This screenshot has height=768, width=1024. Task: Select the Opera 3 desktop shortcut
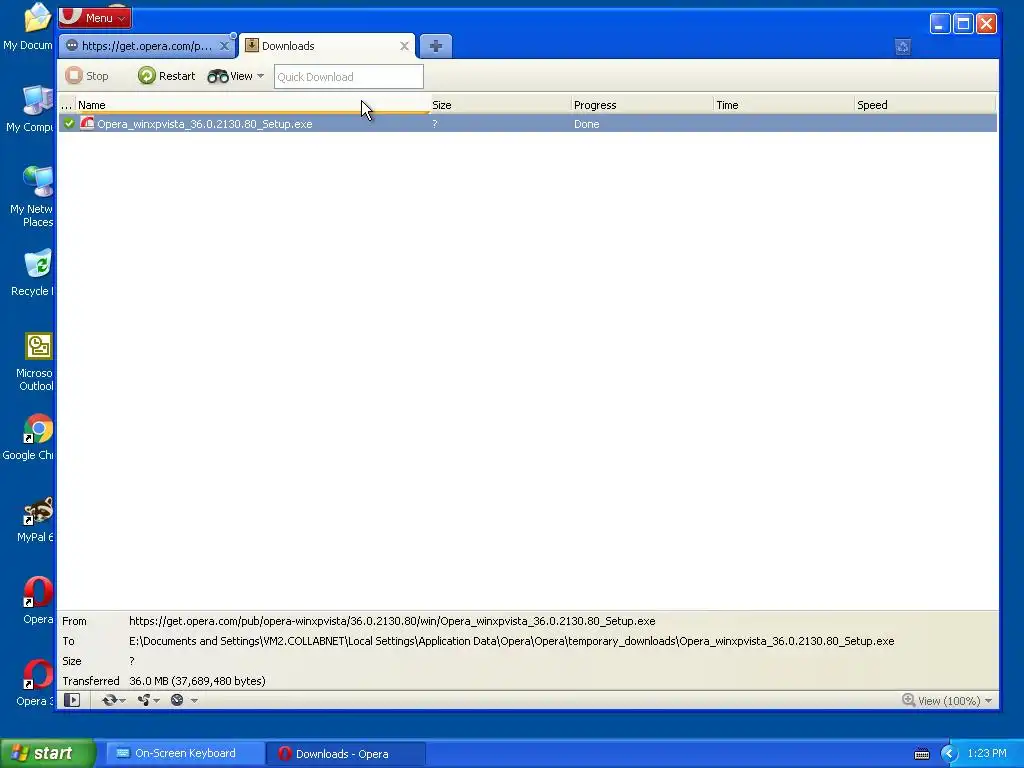tap(35, 682)
